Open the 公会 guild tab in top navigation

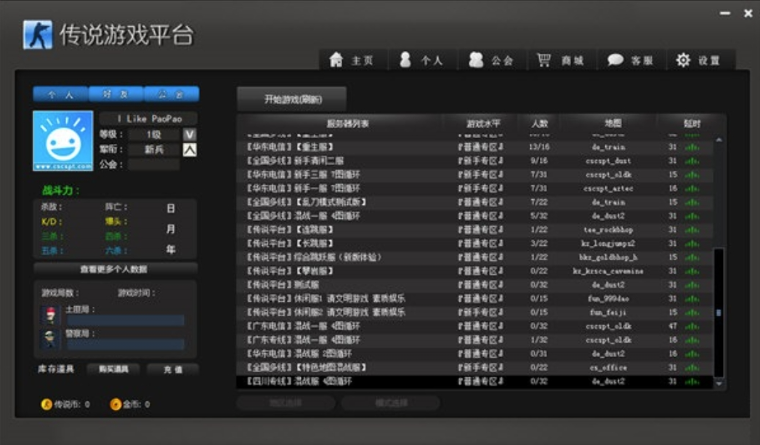492,60
